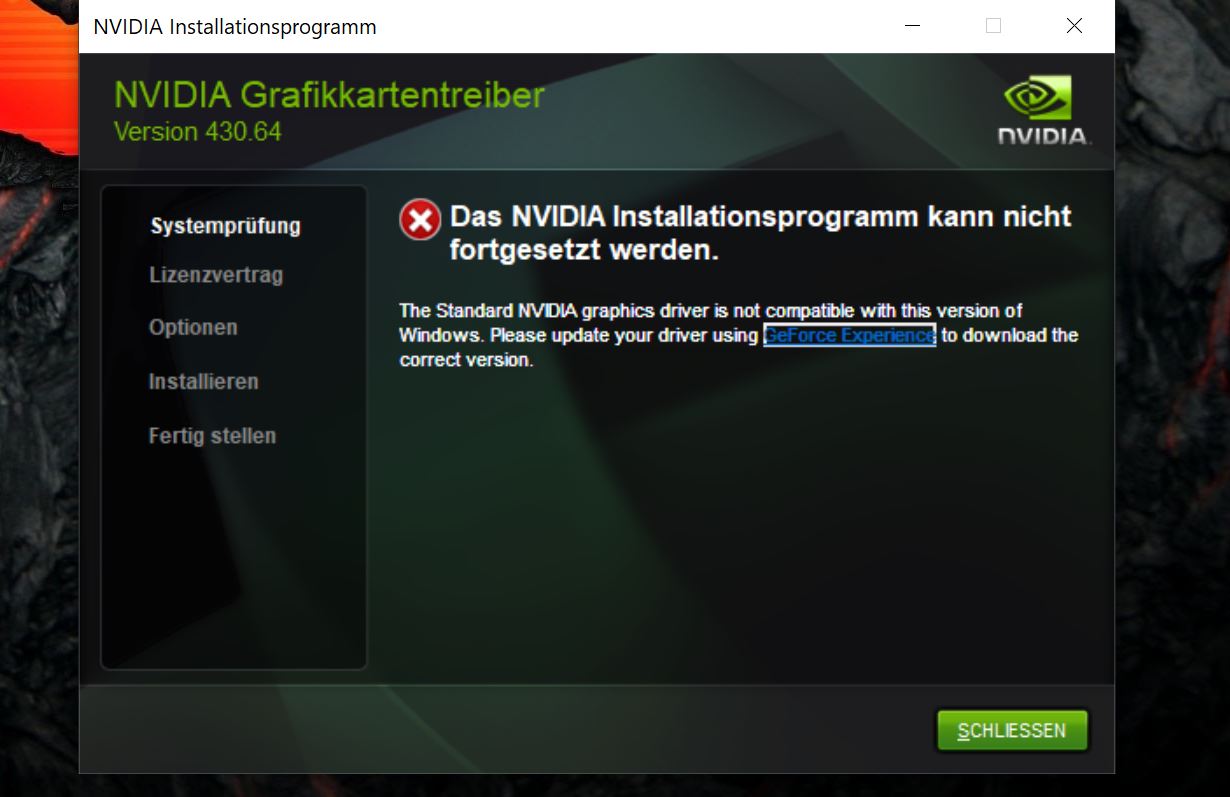The width and height of the screenshot is (1230, 797).
Task: Select the Systemprüfung step
Action: (x=225, y=226)
